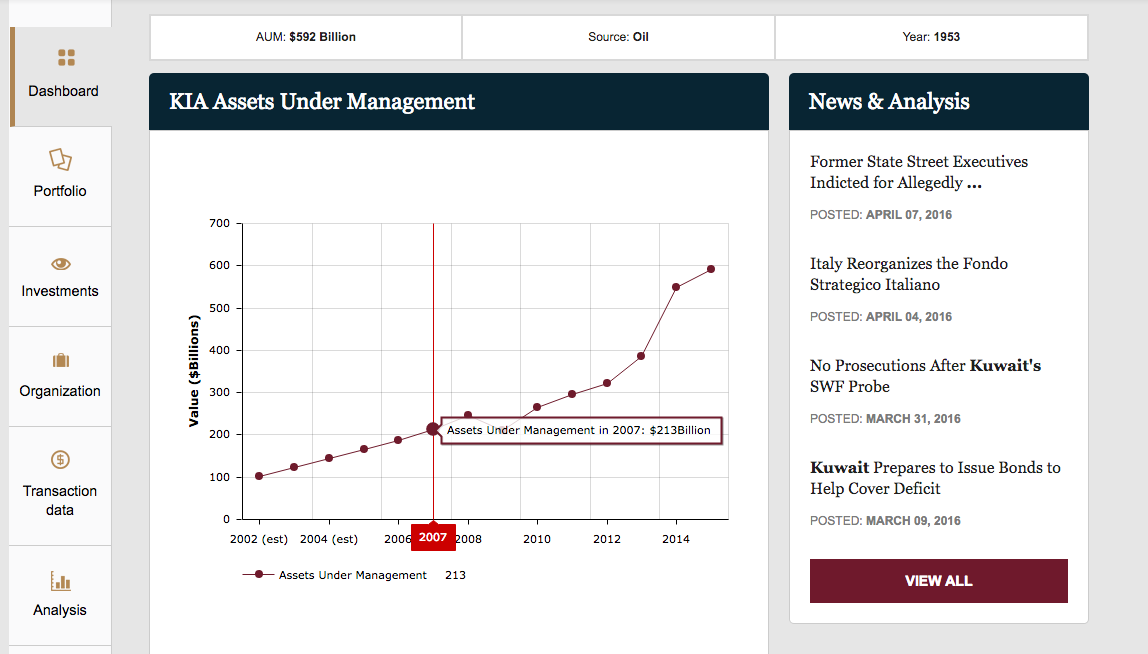Viewport: 1148px width, 654px height.
Task: Click the highlighted 2007 data point
Action: click(433, 429)
